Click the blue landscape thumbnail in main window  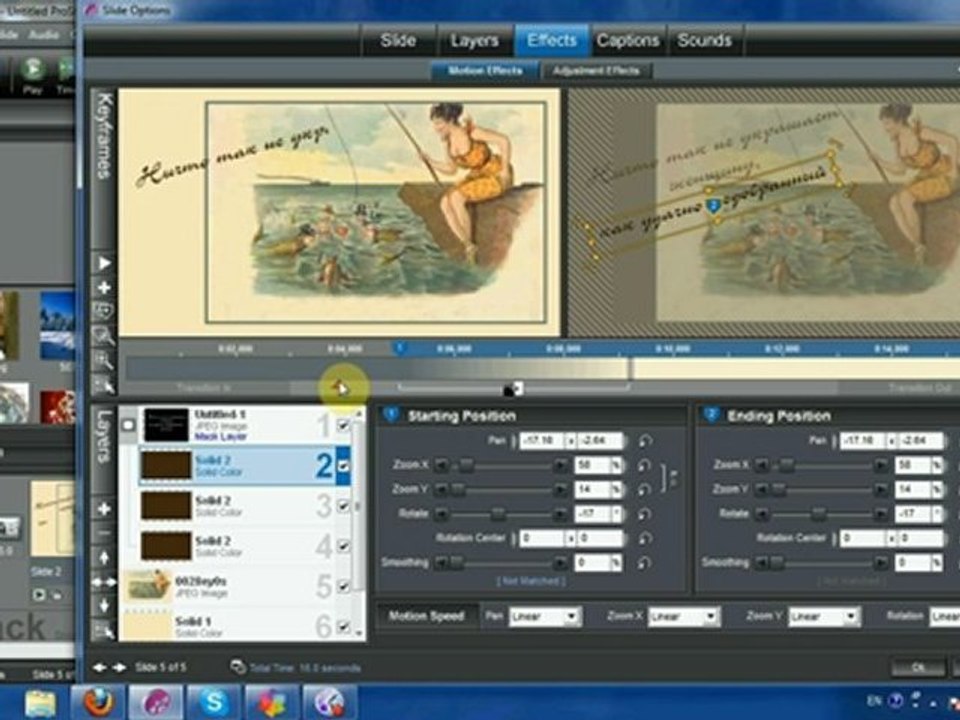(57, 325)
